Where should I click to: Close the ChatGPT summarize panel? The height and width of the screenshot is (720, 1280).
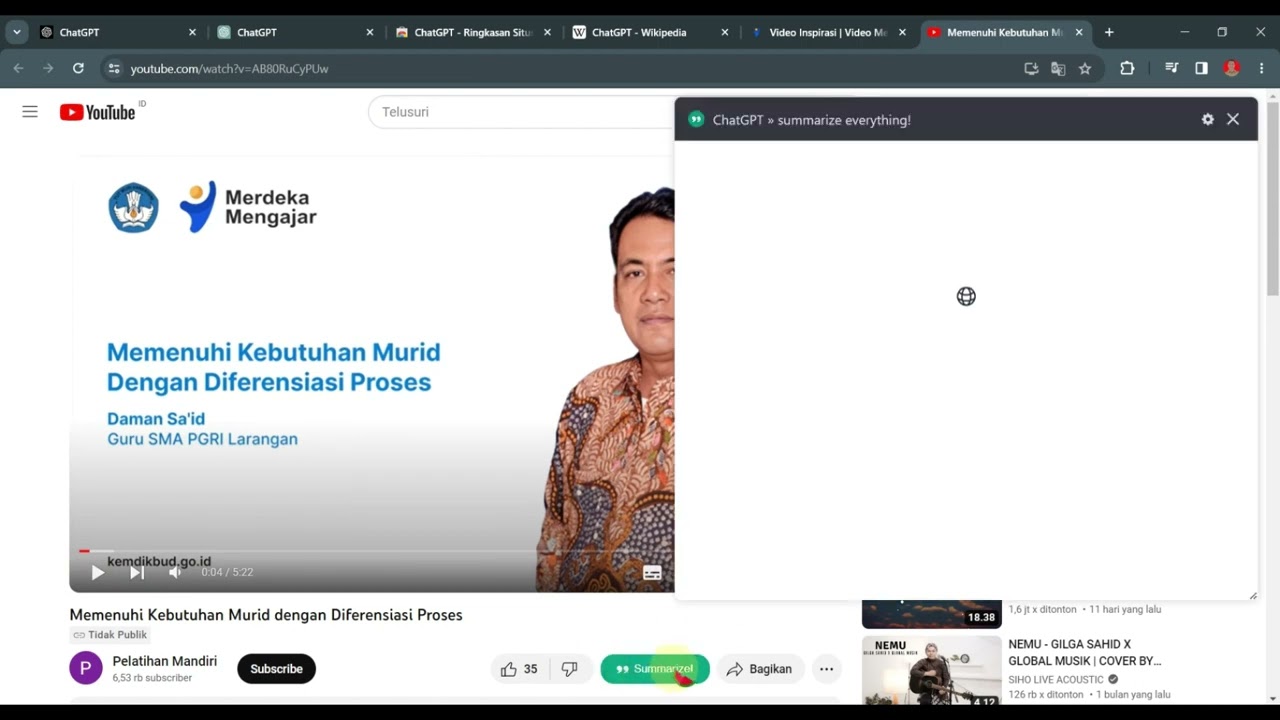[x=1233, y=119]
